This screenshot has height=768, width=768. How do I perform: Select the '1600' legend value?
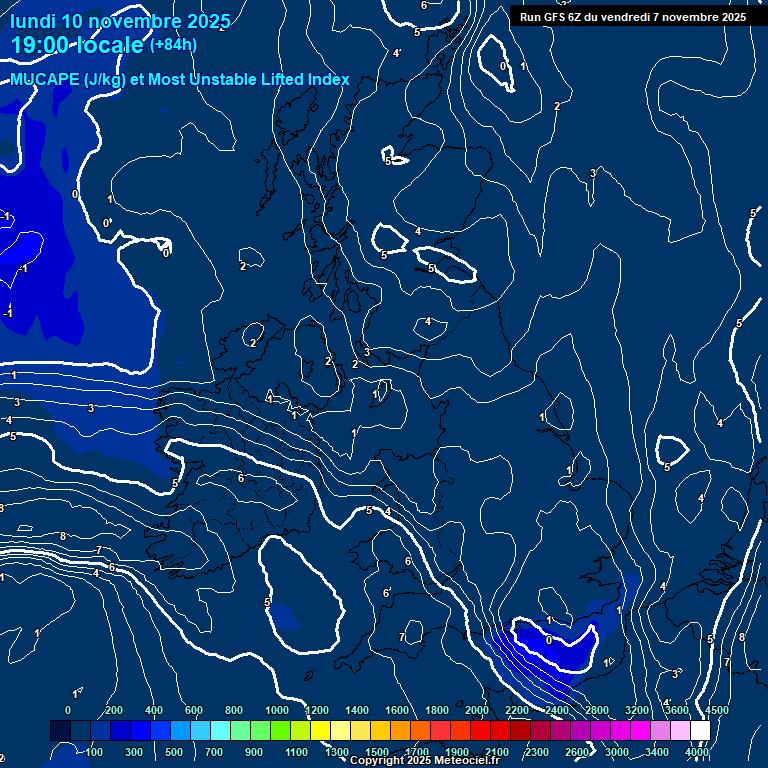(x=397, y=710)
